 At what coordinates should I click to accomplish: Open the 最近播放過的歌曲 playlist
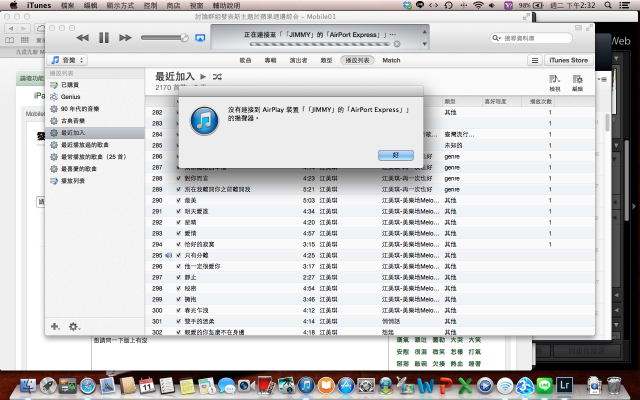84,145
